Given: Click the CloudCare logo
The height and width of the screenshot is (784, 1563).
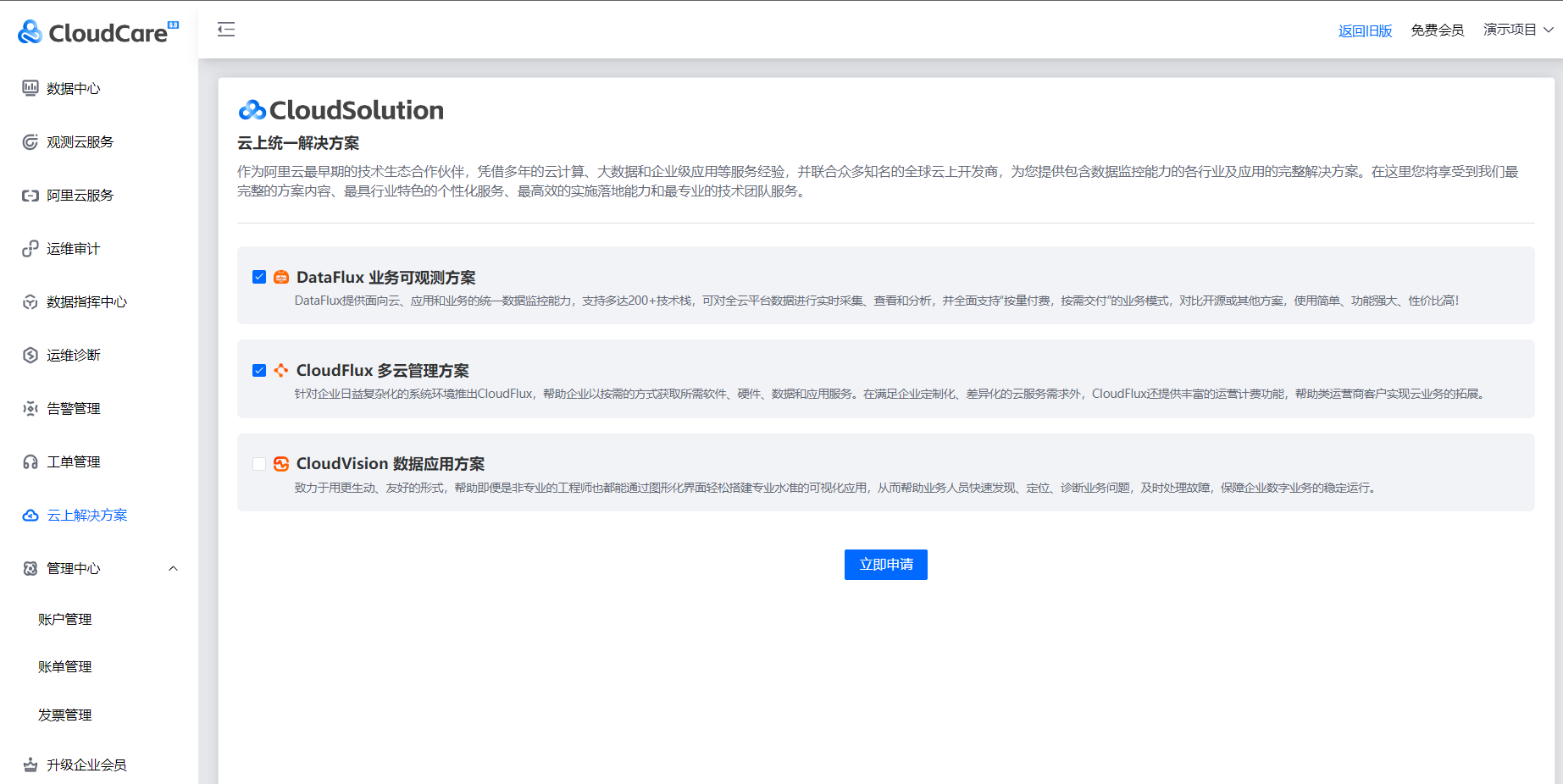Looking at the screenshot, I should coord(98,32).
